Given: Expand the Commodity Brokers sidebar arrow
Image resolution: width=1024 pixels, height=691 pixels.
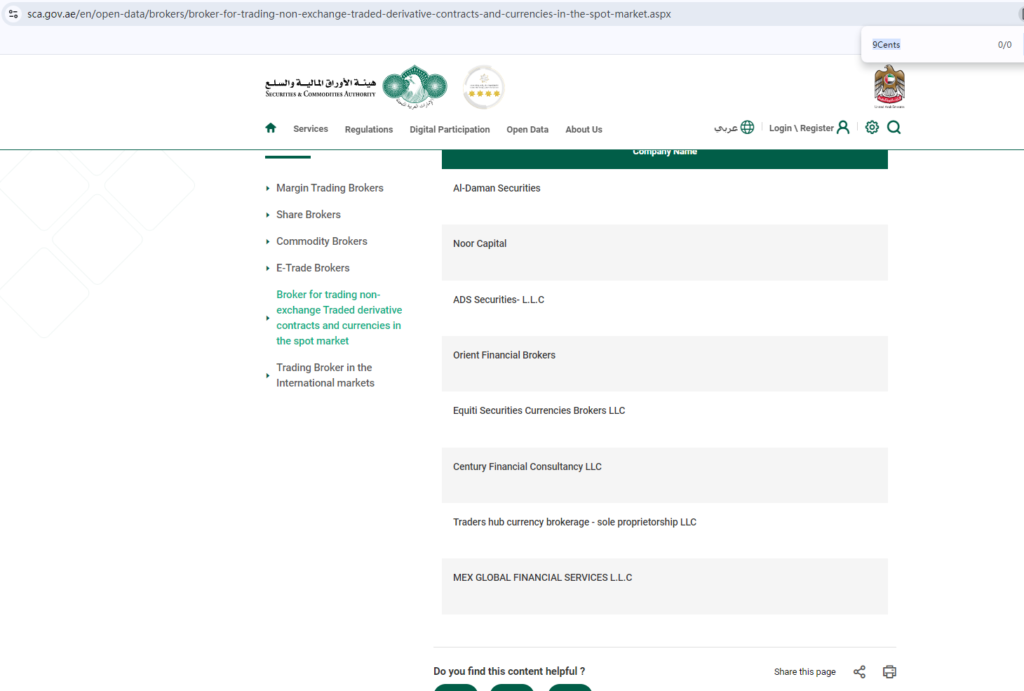Looking at the screenshot, I should tap(268, 242).
